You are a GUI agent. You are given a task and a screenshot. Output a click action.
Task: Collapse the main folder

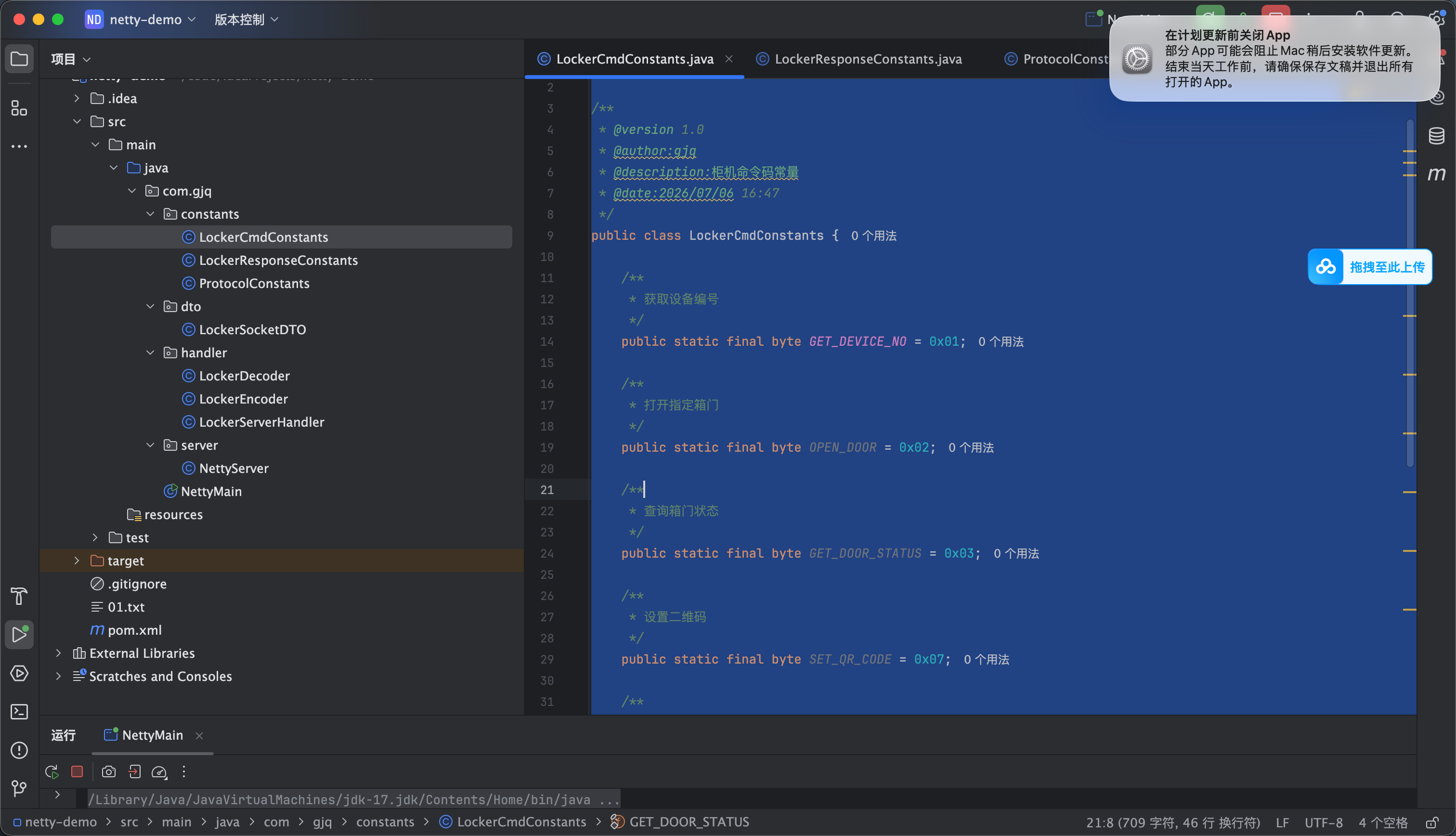[x=95, y=144]
